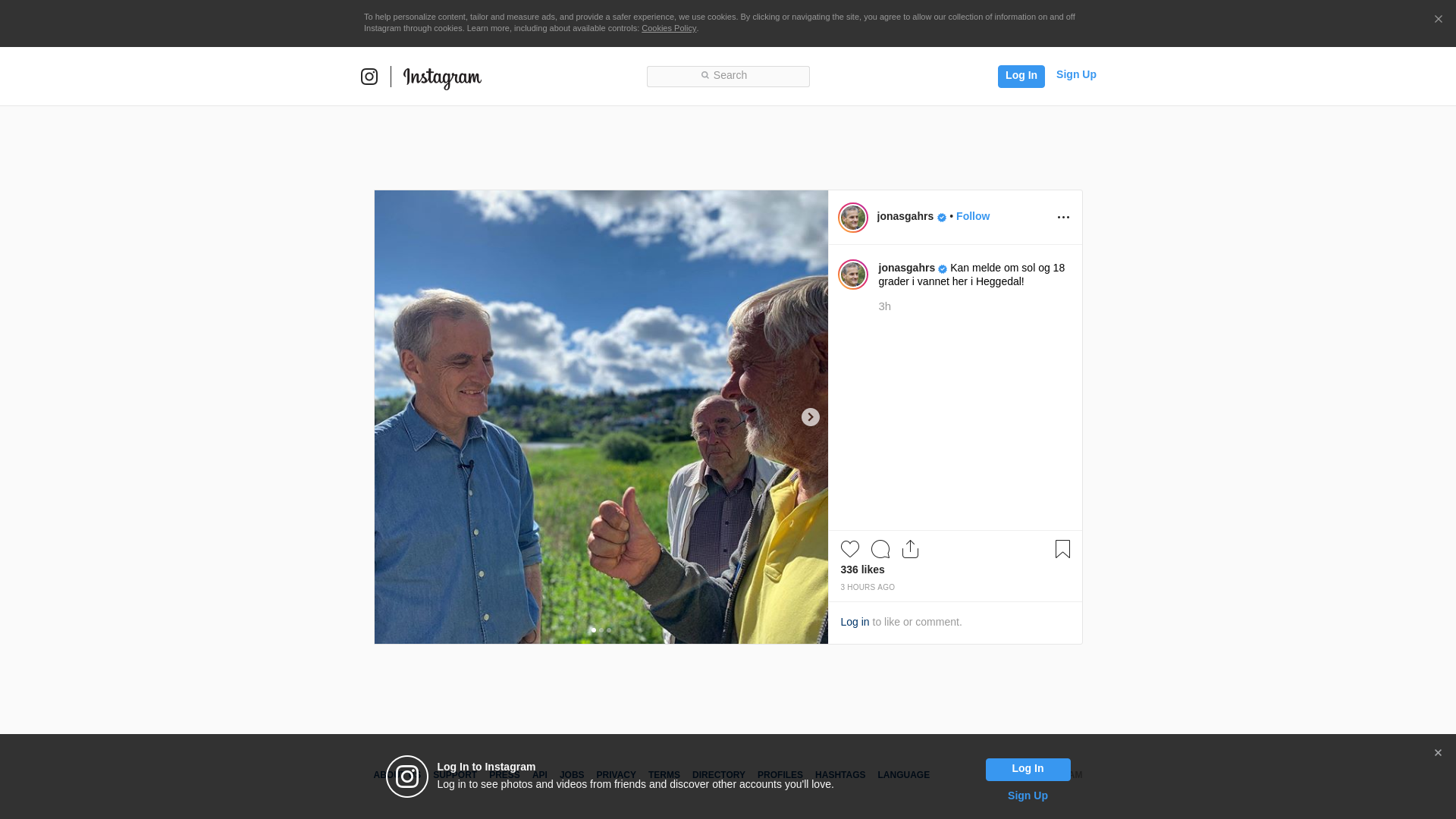Open comment bubble icon
1456x819 pixels.
(x=880, y=549)
